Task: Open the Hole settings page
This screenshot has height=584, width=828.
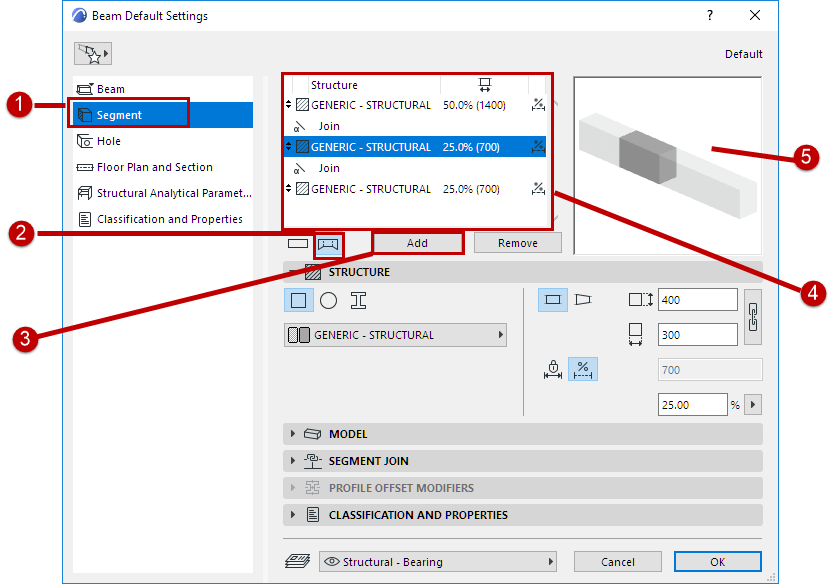Action: 163,141
